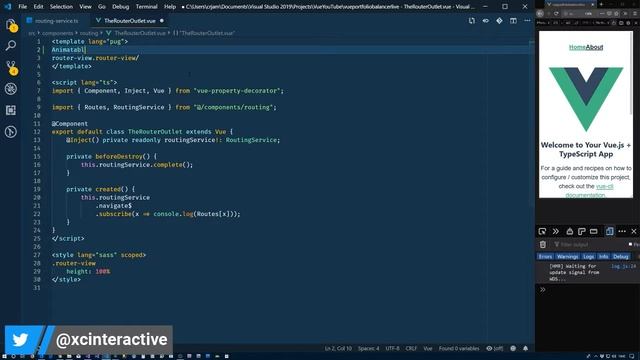The image size is (640, 360).
Task: Close the devtools panel
Action: point(634,231)
